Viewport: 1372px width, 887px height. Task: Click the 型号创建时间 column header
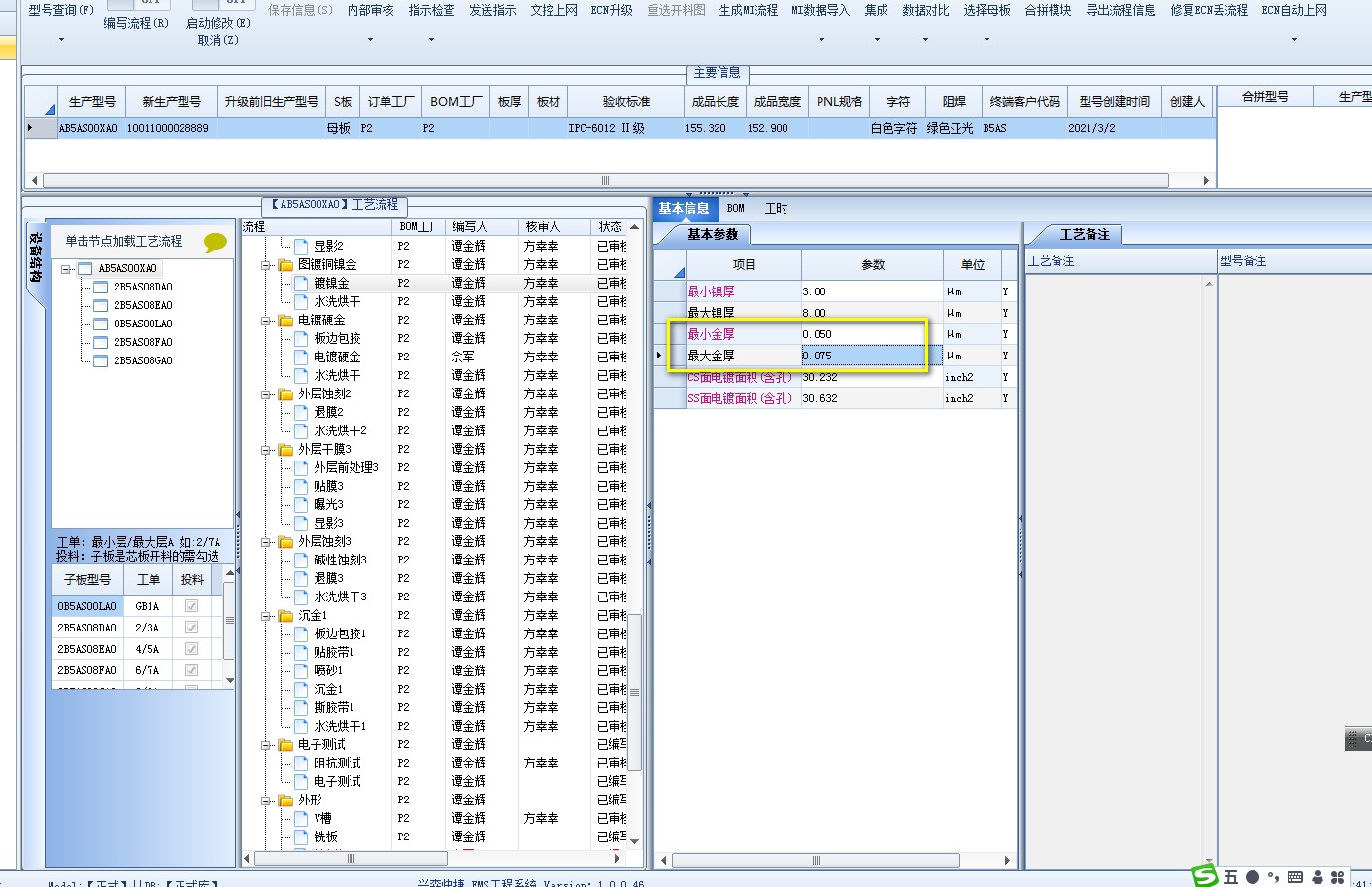(1115, 101)
